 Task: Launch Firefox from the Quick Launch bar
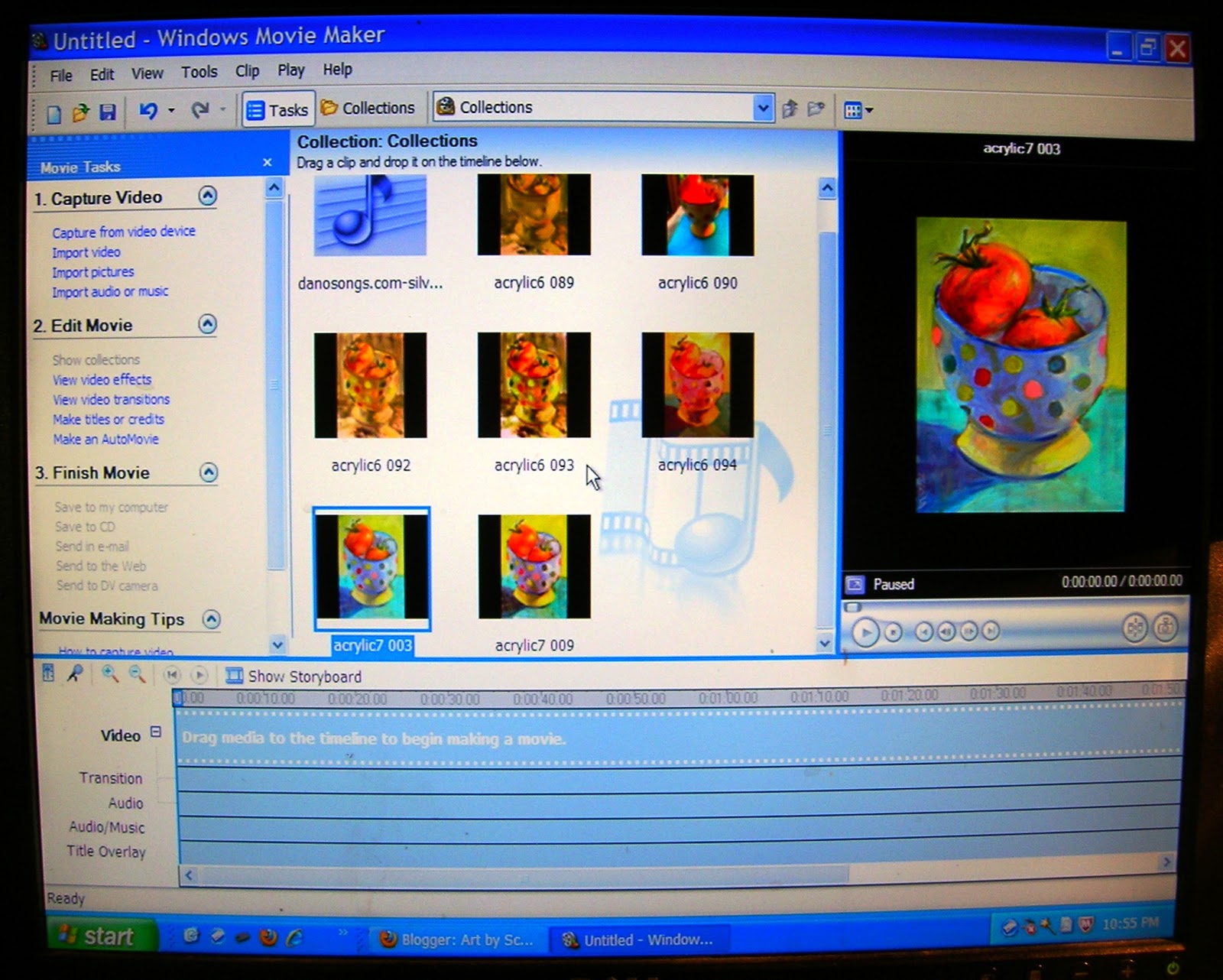(268, 937)
